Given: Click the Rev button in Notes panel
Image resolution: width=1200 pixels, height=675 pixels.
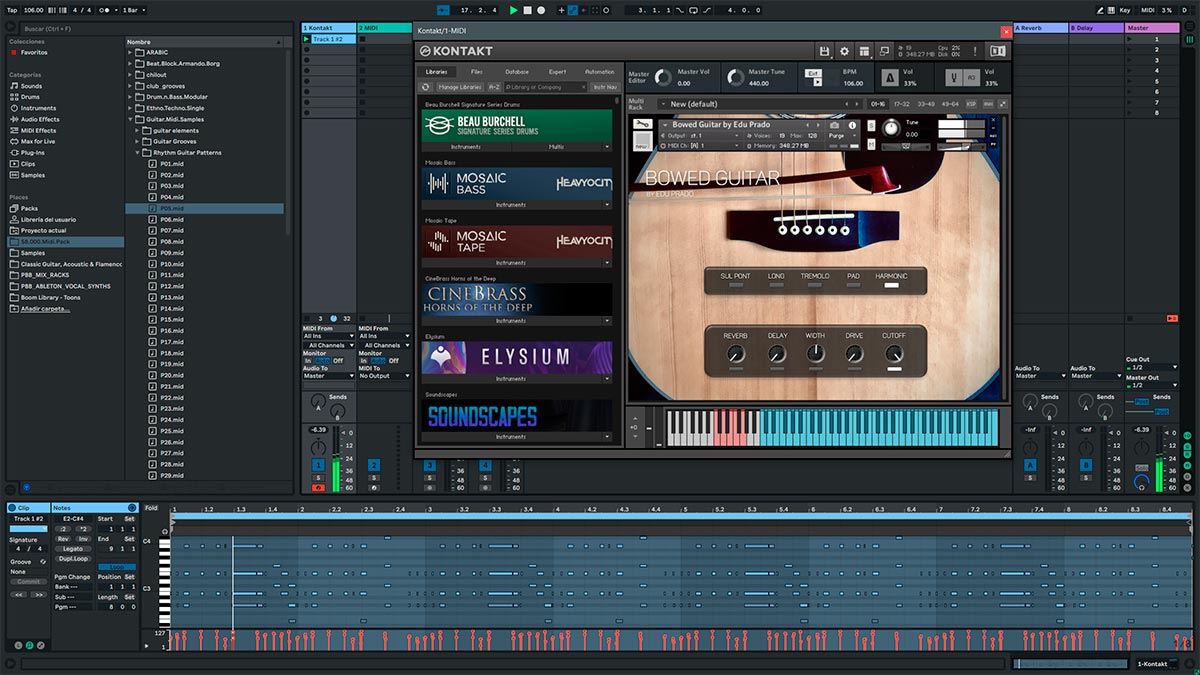Looking at the screenshot, I should click(x=64, y=538).
